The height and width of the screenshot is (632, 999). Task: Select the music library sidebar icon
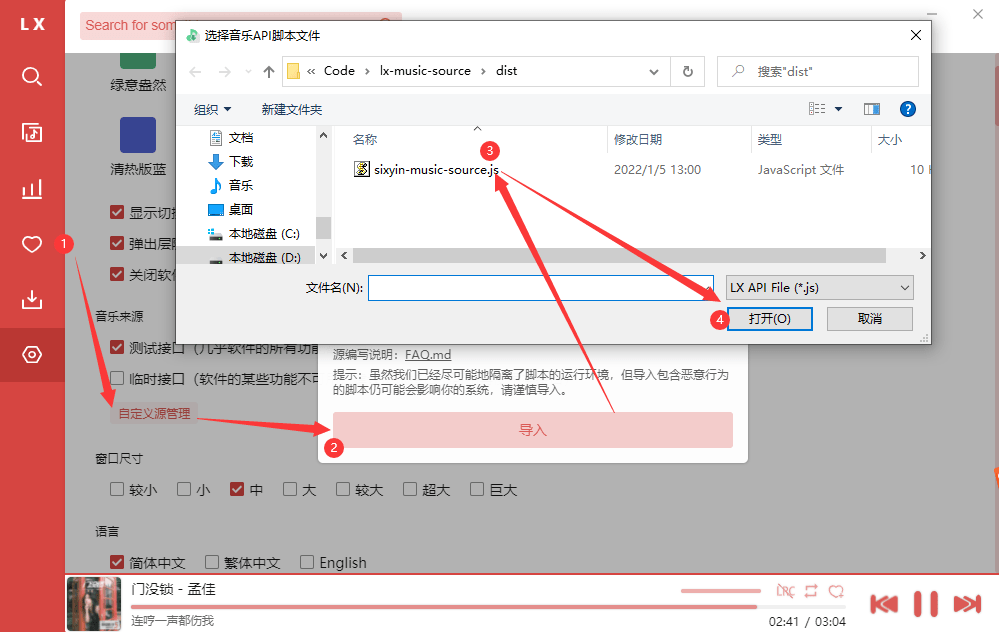click(31, 132)
